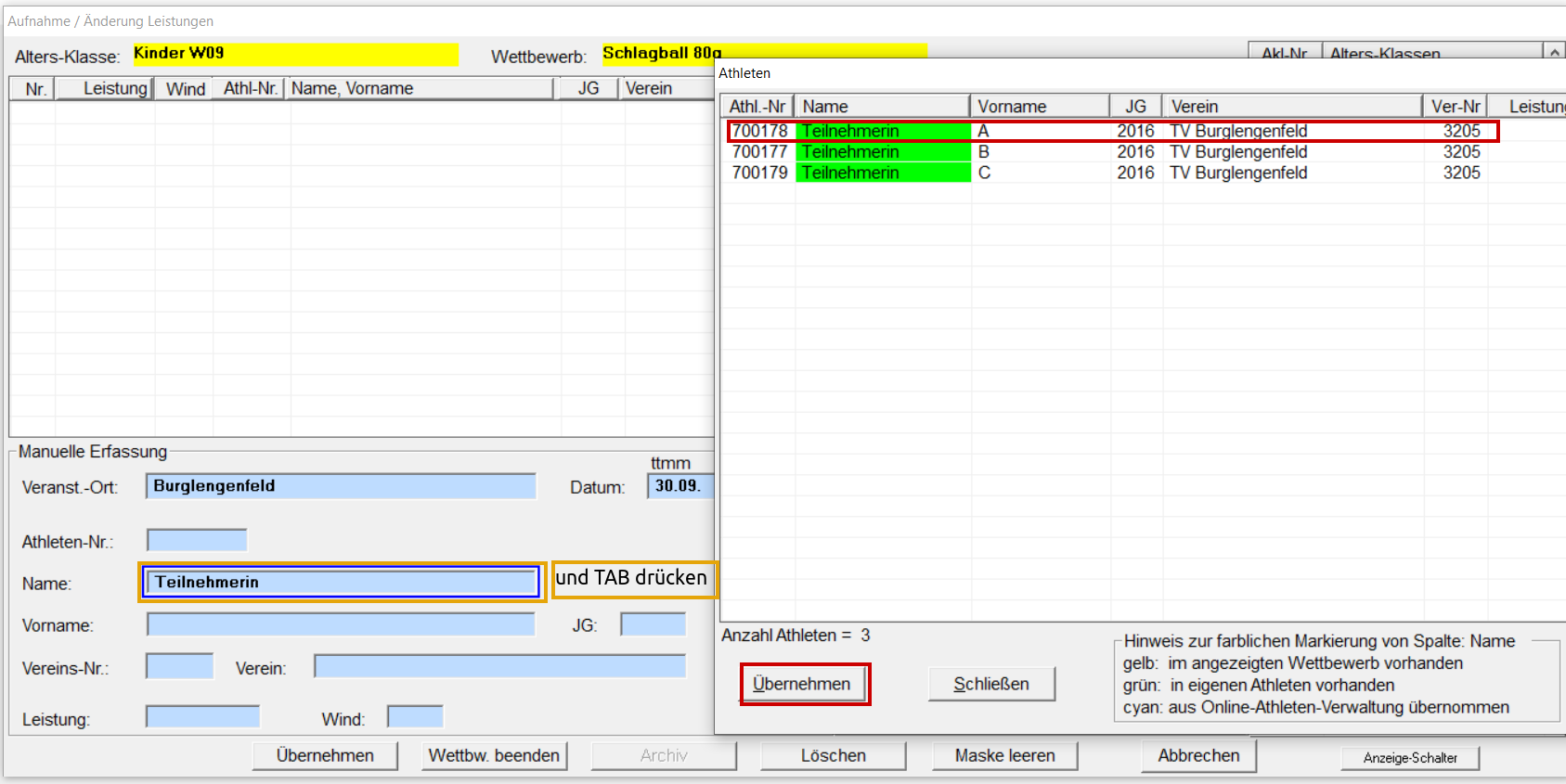The image size is (1566, 784).
Task: Click the Abbrechen button
Action: [x=1197, y=755]
